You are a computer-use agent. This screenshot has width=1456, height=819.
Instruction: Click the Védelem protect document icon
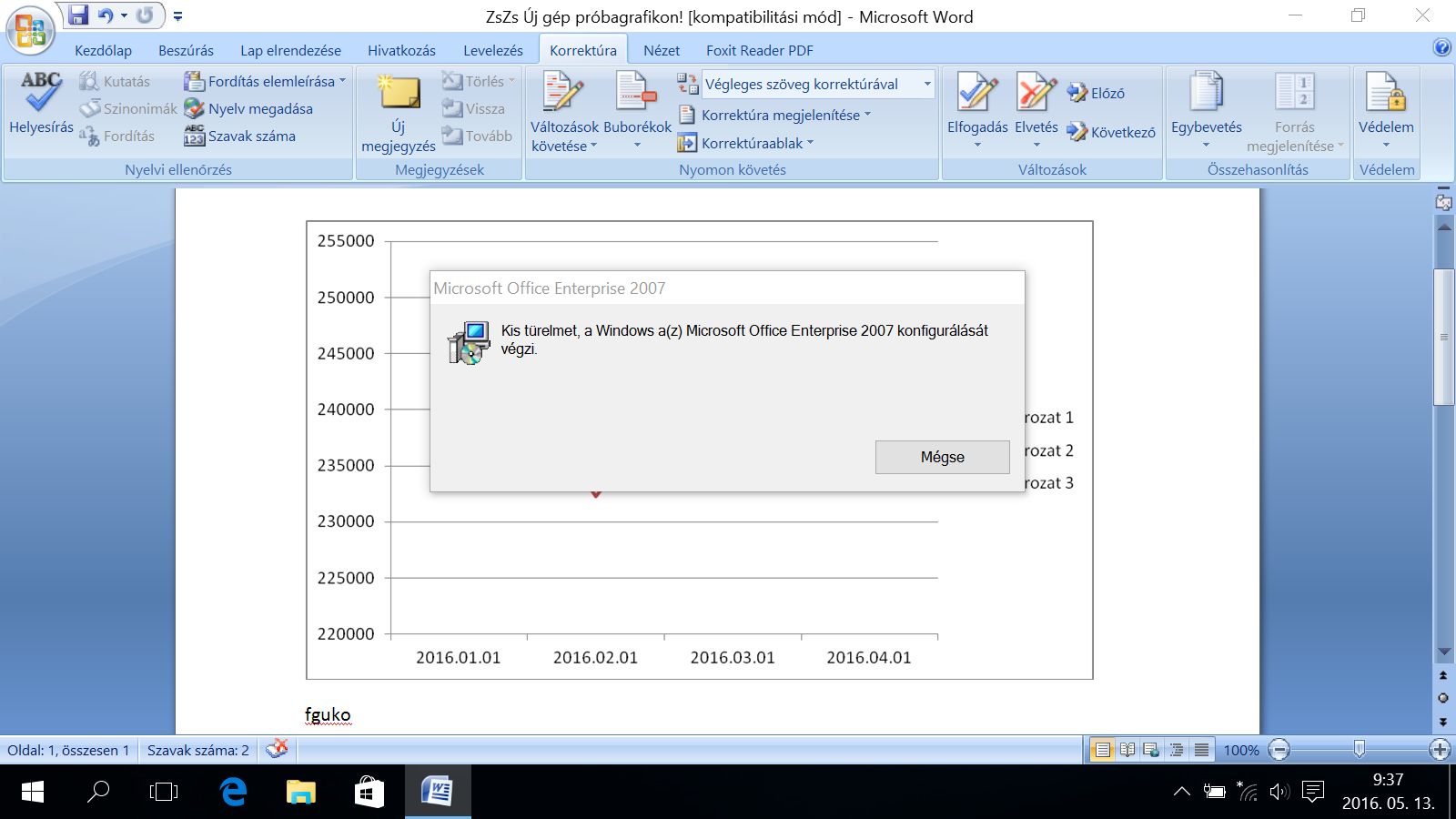click(1386, 92)
